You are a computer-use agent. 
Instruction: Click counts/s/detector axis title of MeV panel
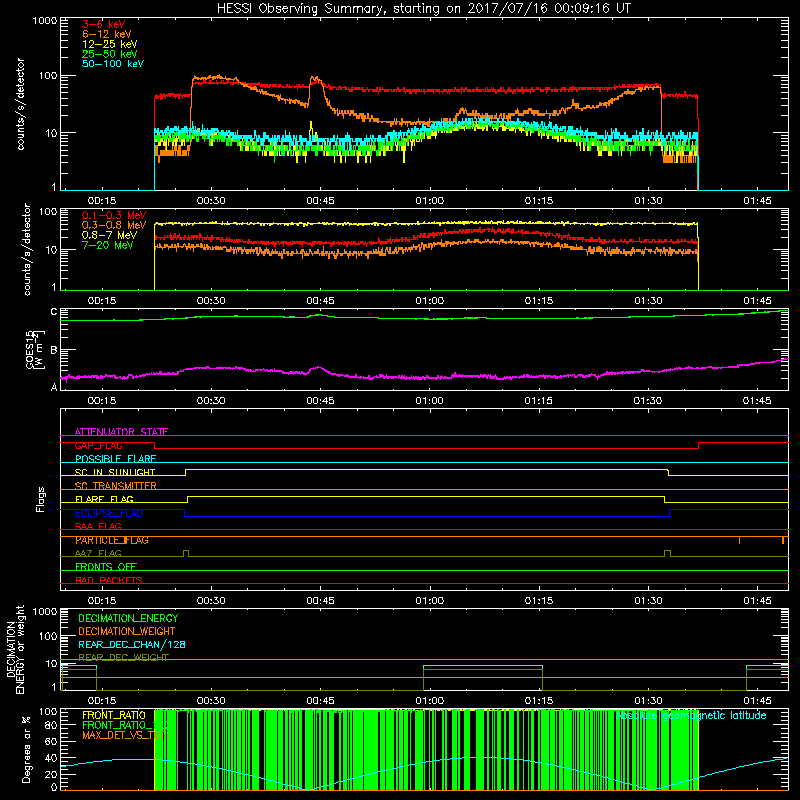coord(27,249)
